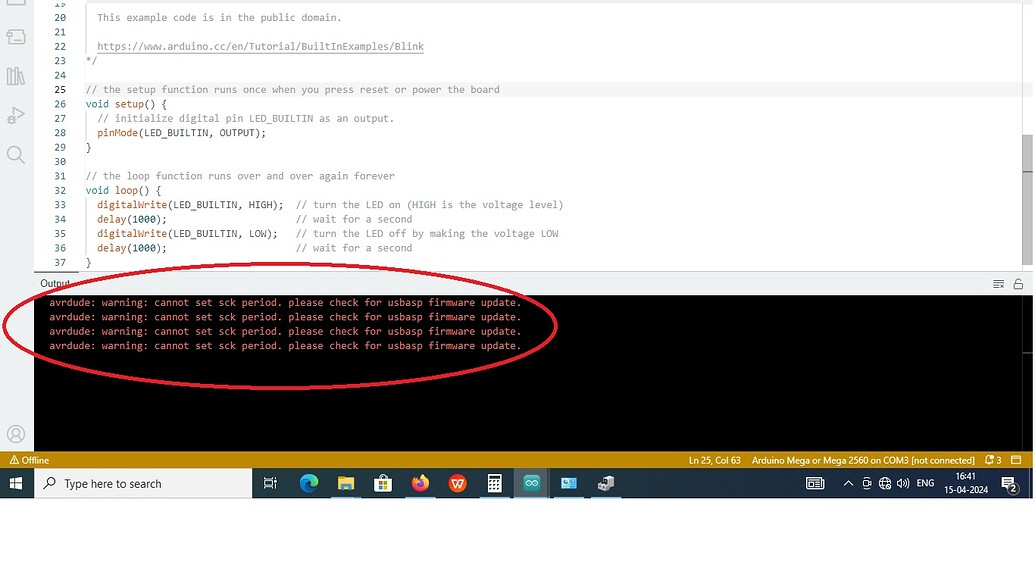Image resolution: width=1035 pixels, height=580 pixels.
Task: Open the Search sidebar panel
Action: click(x=15, y=154)
